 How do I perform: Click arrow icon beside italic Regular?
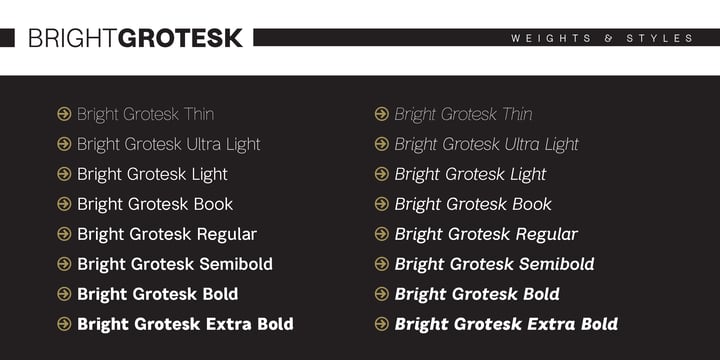(x=382, y=234)
